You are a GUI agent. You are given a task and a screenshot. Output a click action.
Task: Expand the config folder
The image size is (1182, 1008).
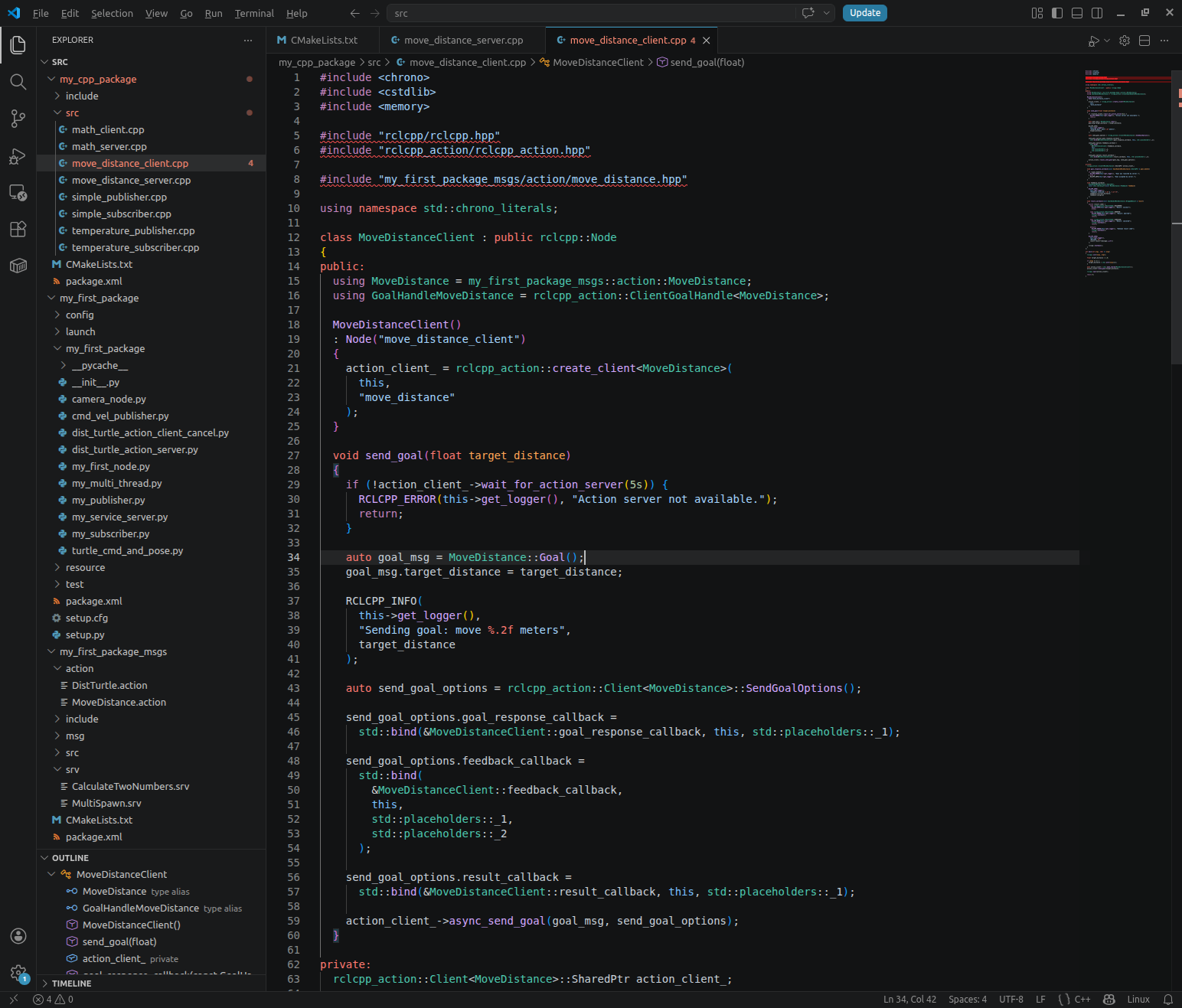tap(151, 315)
